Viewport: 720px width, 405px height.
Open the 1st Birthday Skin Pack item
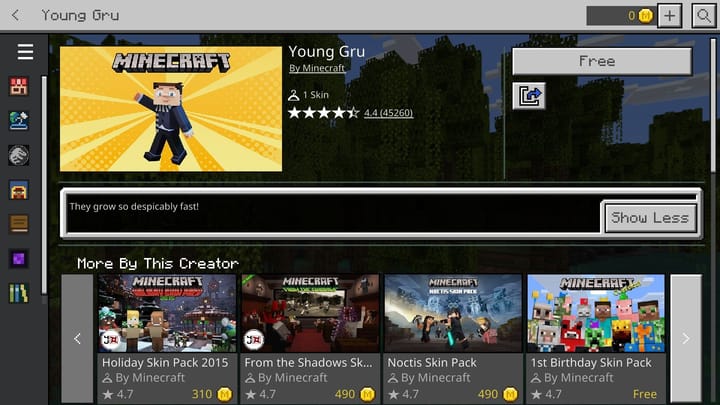(596, 339)
